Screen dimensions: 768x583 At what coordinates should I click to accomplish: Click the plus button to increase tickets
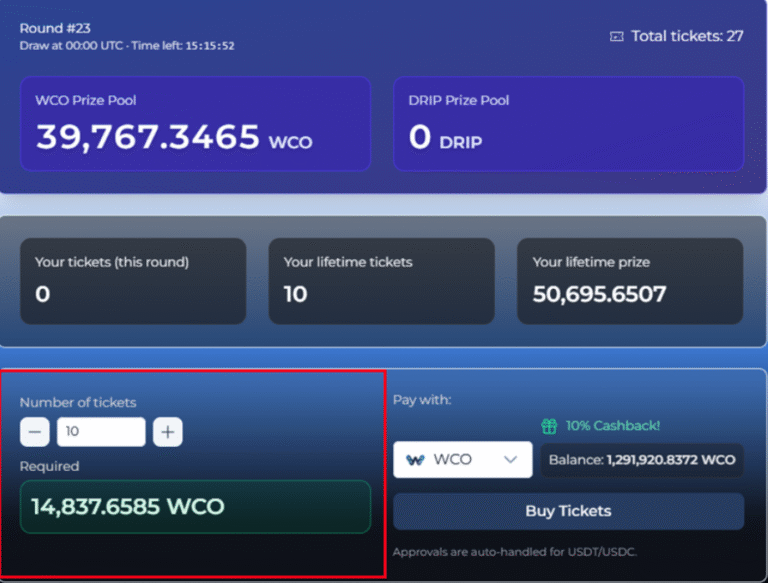[x=167, y=432]
